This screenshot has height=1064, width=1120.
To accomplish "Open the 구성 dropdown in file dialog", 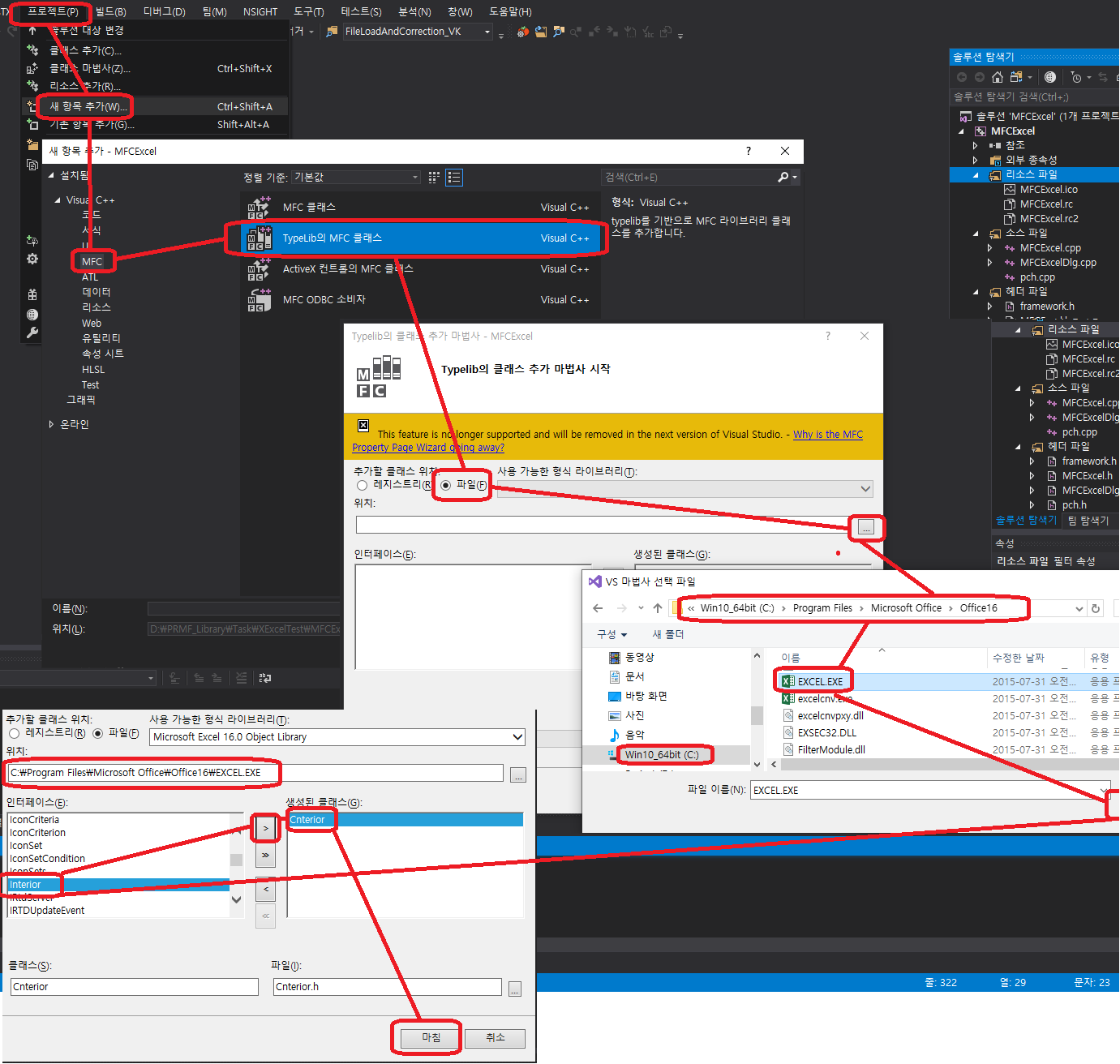I will click(x=612, y=635).
